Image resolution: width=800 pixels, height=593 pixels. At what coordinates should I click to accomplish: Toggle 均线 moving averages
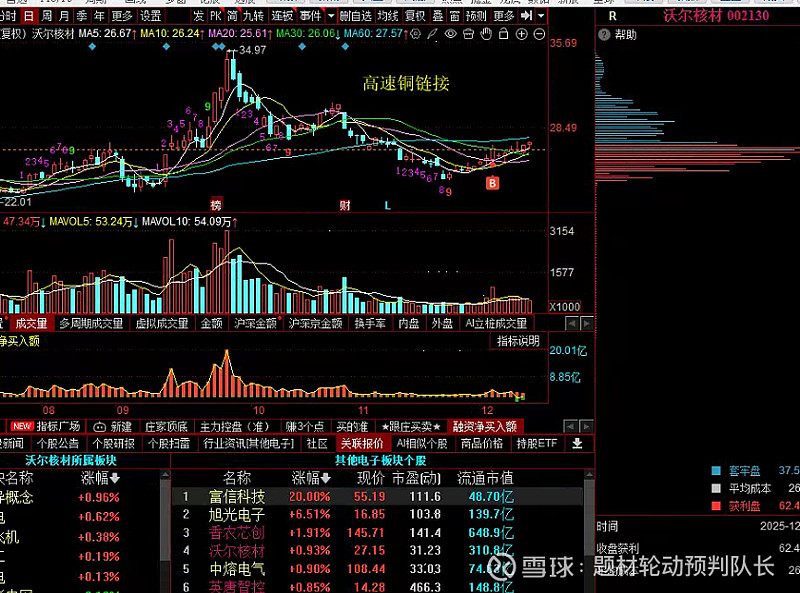(388, 16)
